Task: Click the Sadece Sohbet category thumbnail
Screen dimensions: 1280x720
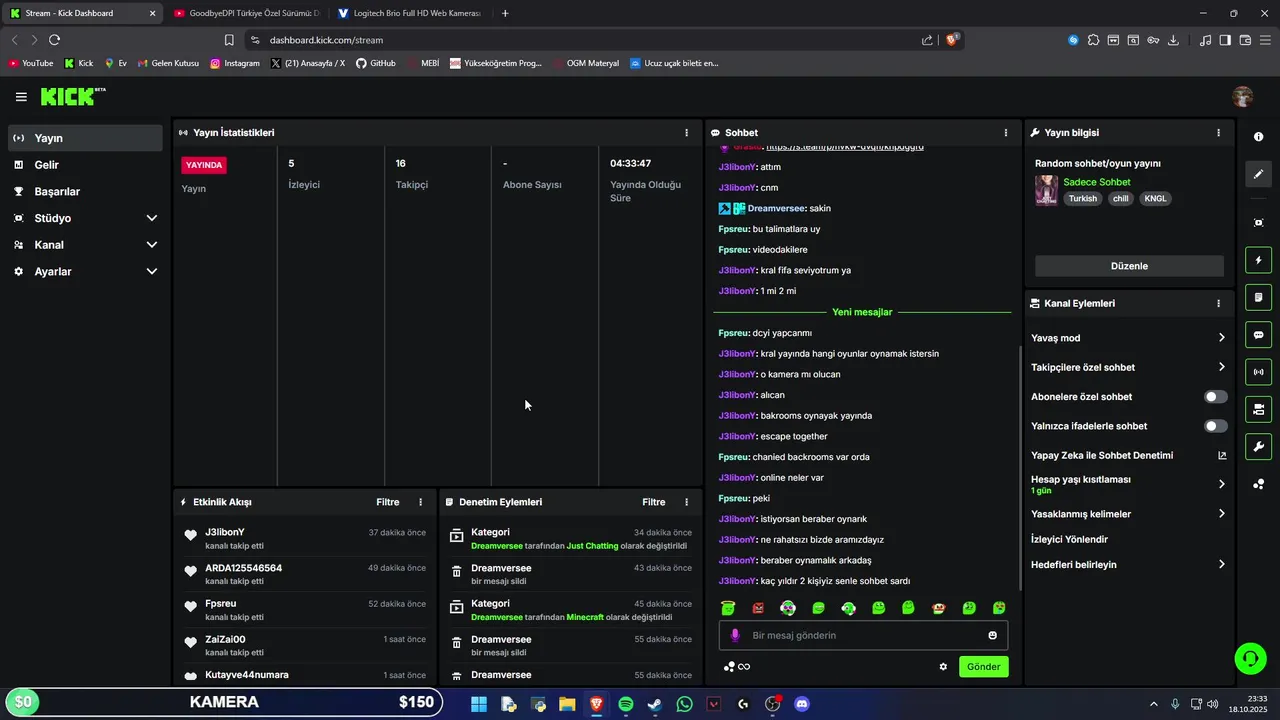Action: (x=1046, y=190)
